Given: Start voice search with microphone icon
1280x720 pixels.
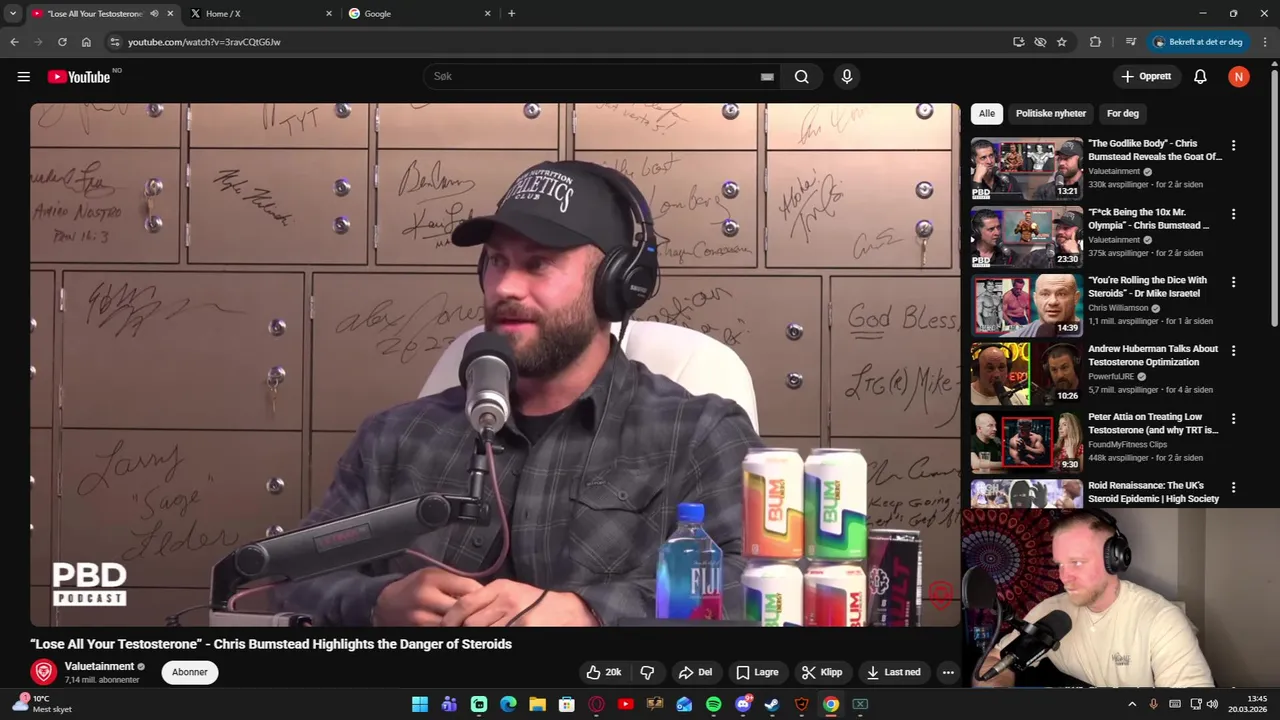Looking at the screenshot, I should pyautogui.click(x=847, y=77).
